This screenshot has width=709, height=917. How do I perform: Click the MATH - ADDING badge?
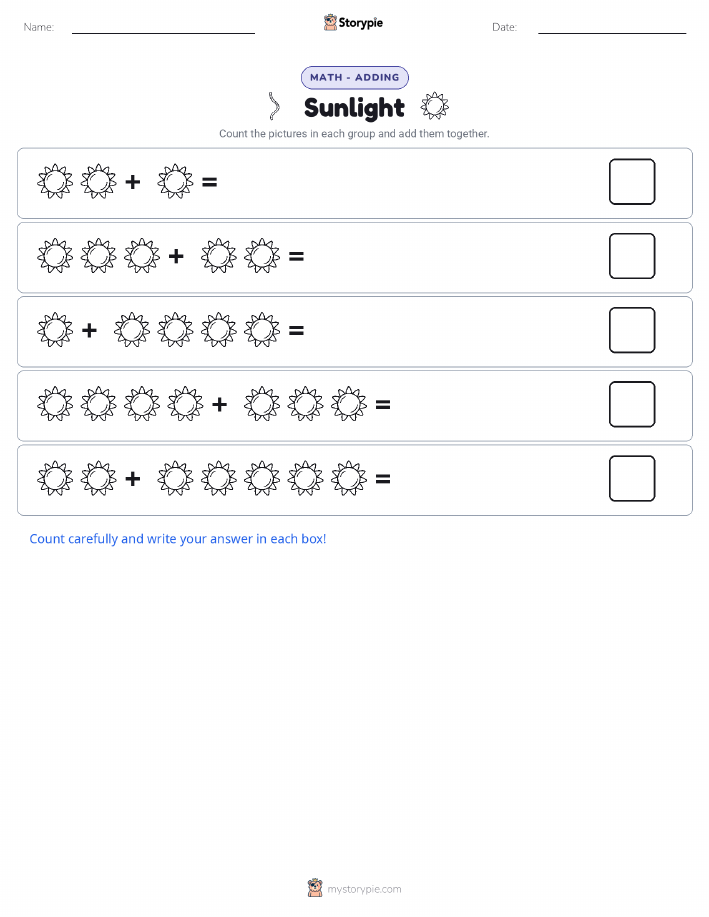tap(354, 77)
